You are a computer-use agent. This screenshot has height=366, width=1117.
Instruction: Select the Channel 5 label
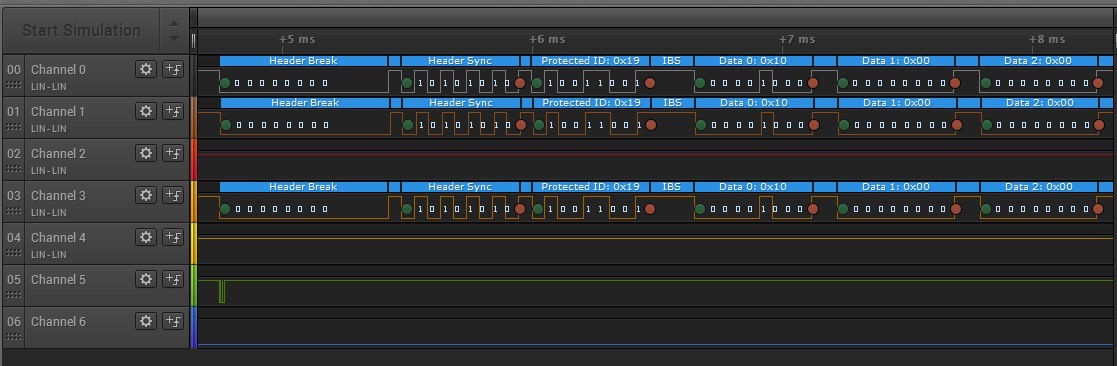click(58, 280)
